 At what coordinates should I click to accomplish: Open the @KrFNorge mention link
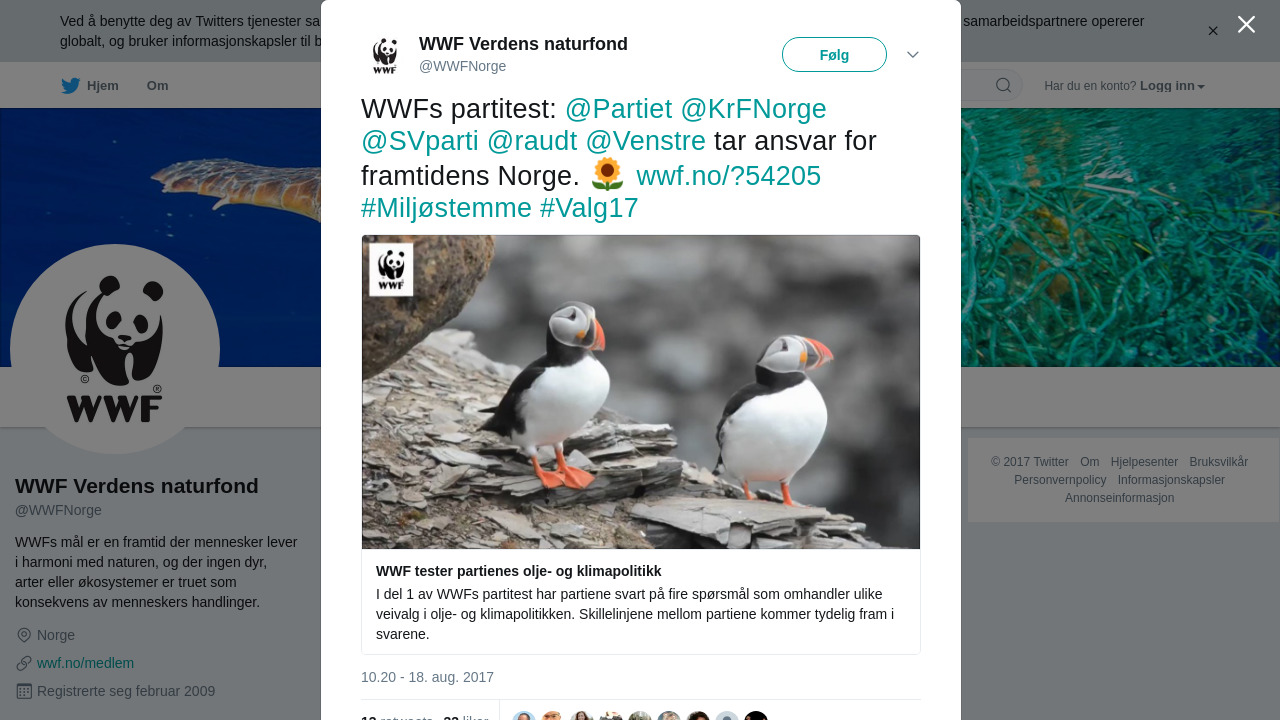753,109
